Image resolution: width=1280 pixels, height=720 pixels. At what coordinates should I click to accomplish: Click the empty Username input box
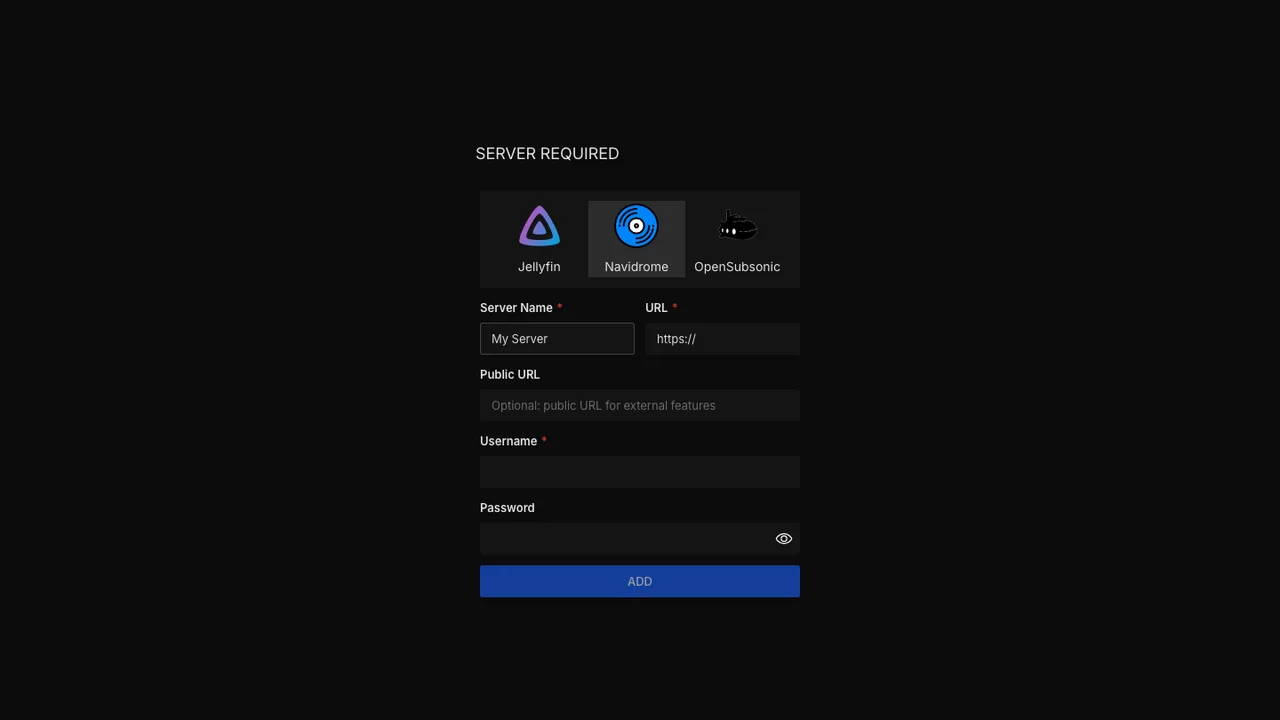tap(640, 472)
